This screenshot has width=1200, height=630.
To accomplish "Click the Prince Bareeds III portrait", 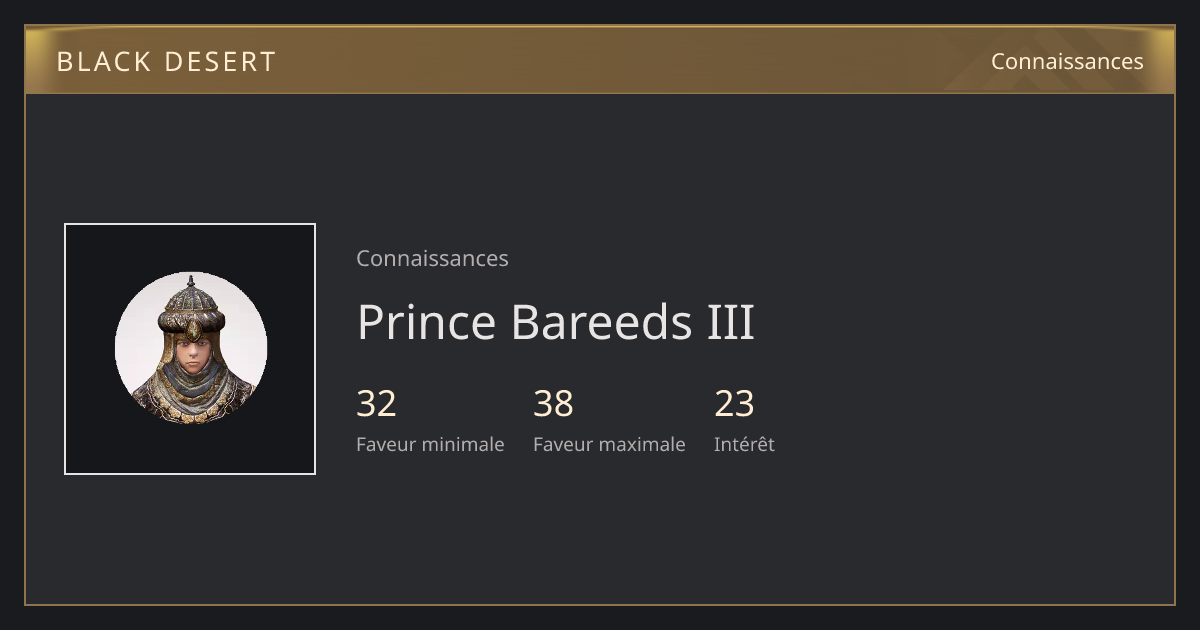I will click(191, 348).
